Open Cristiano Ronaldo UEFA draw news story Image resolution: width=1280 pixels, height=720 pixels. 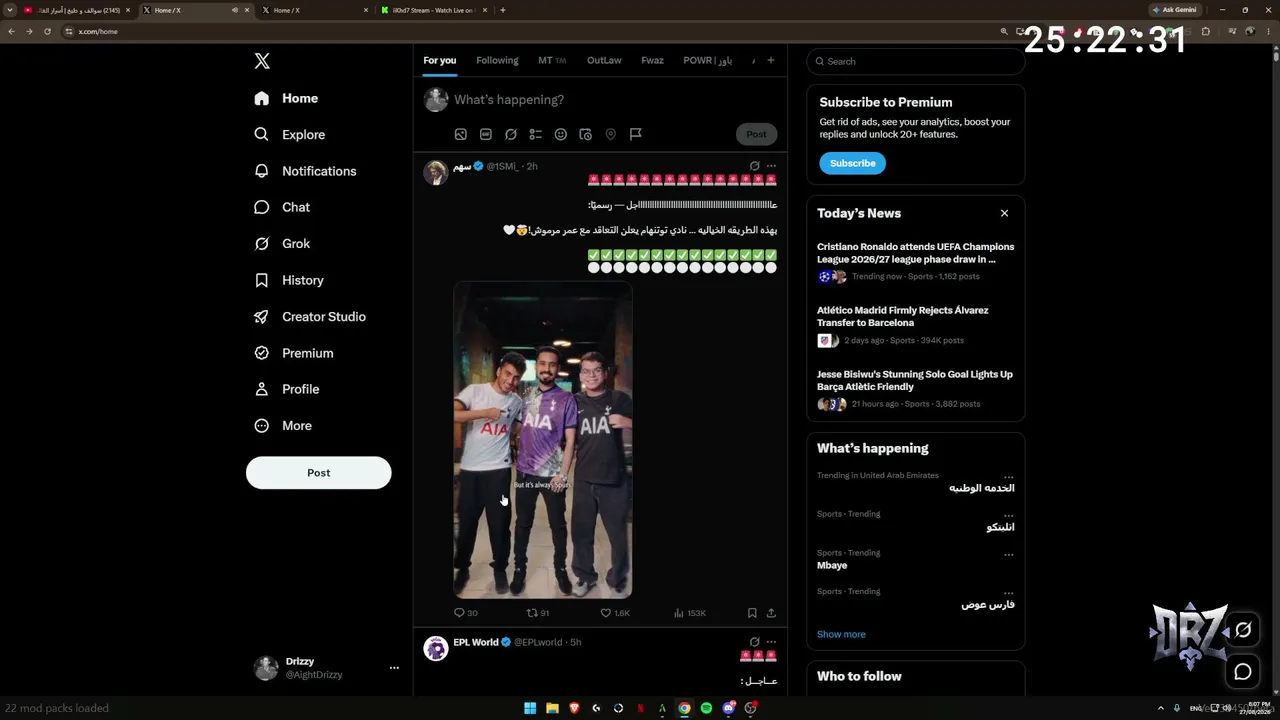[x=916, y=262]
